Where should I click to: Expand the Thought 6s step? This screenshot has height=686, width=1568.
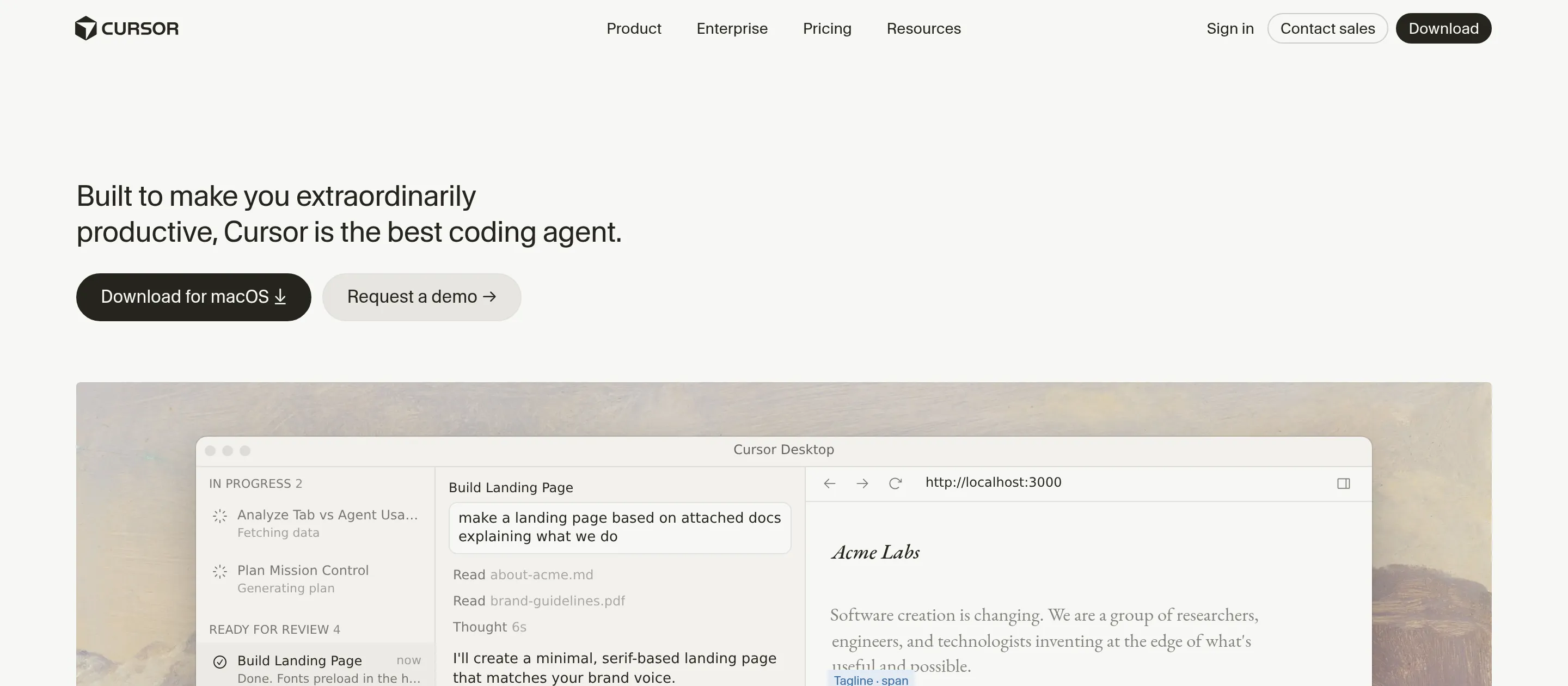(489, 627)
